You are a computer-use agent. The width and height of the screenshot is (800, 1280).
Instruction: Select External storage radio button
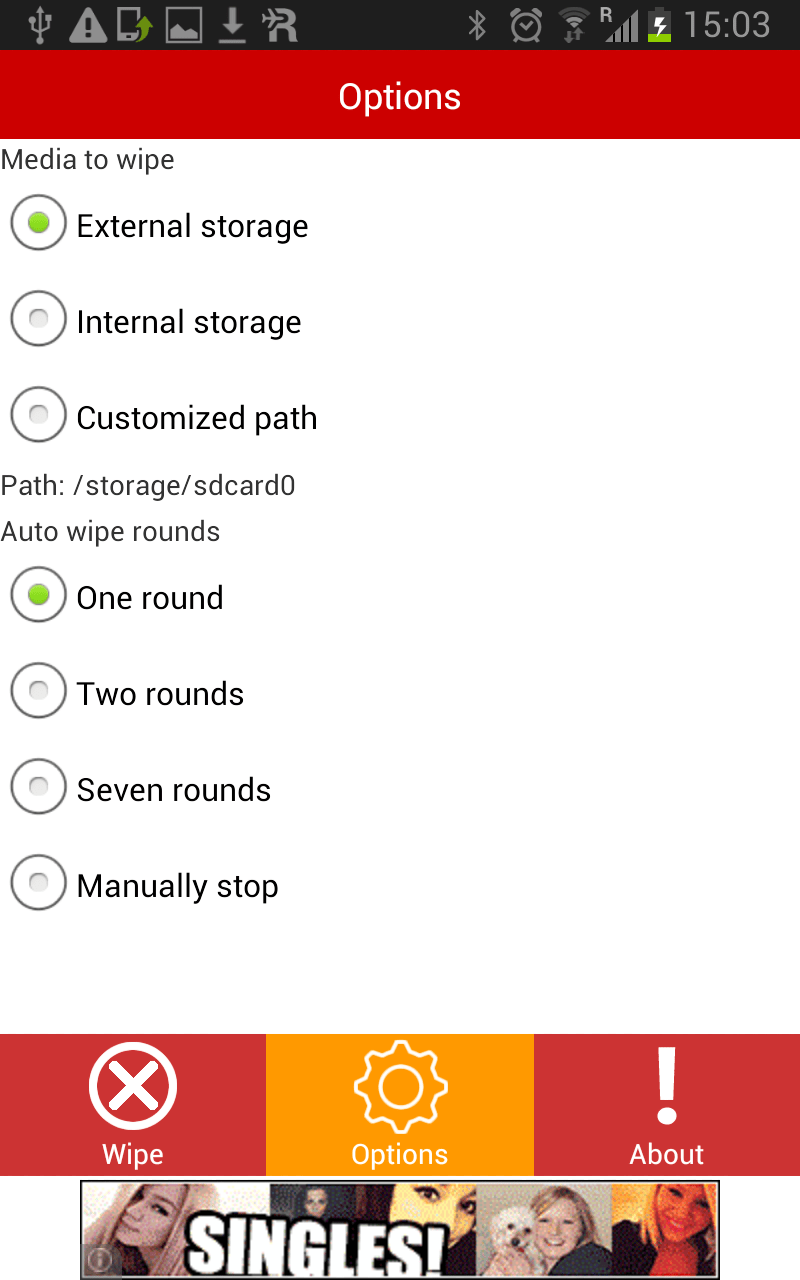[x=39, y=224]
